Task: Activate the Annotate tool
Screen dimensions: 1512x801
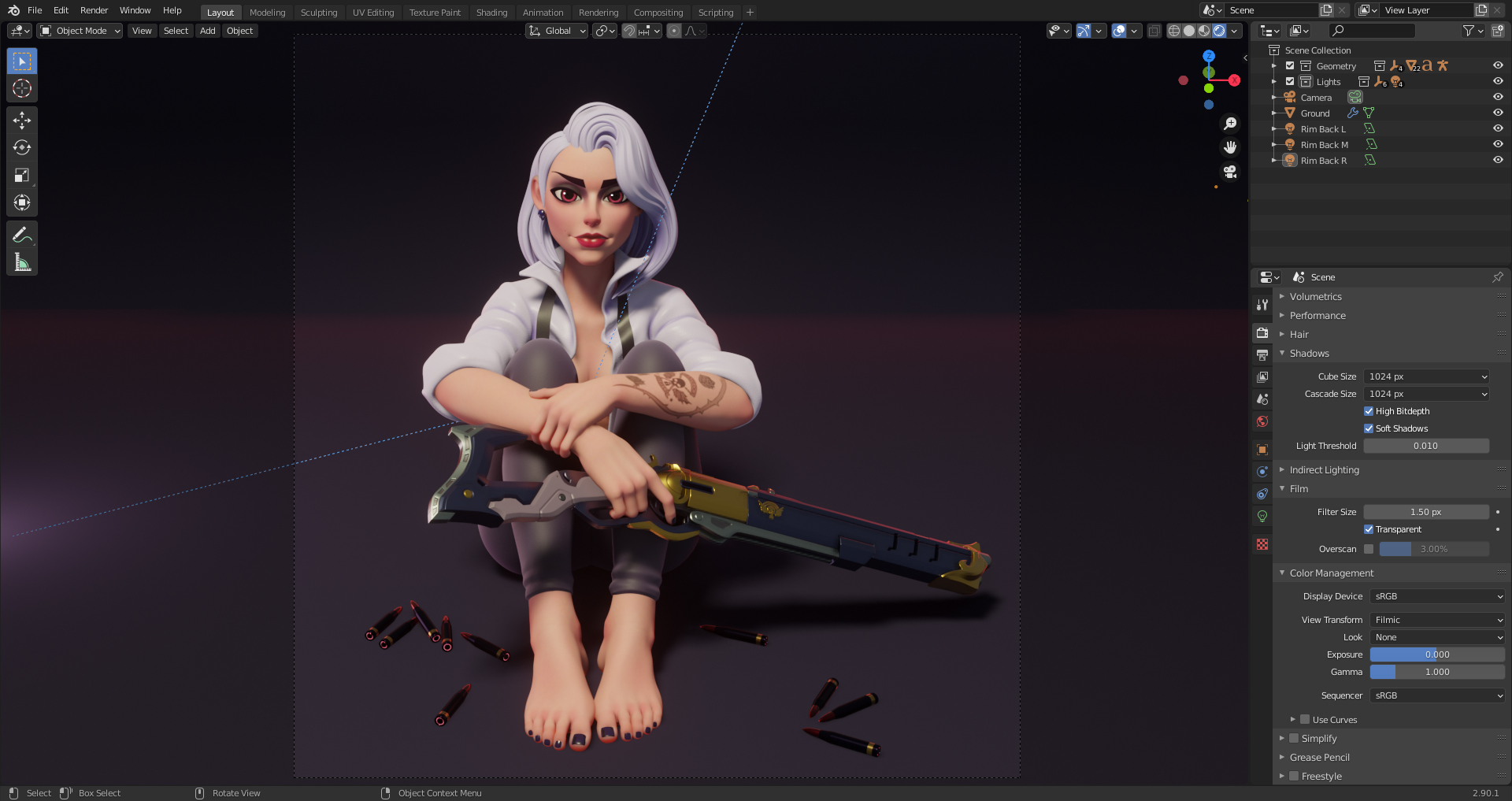Action: [21, 234]
